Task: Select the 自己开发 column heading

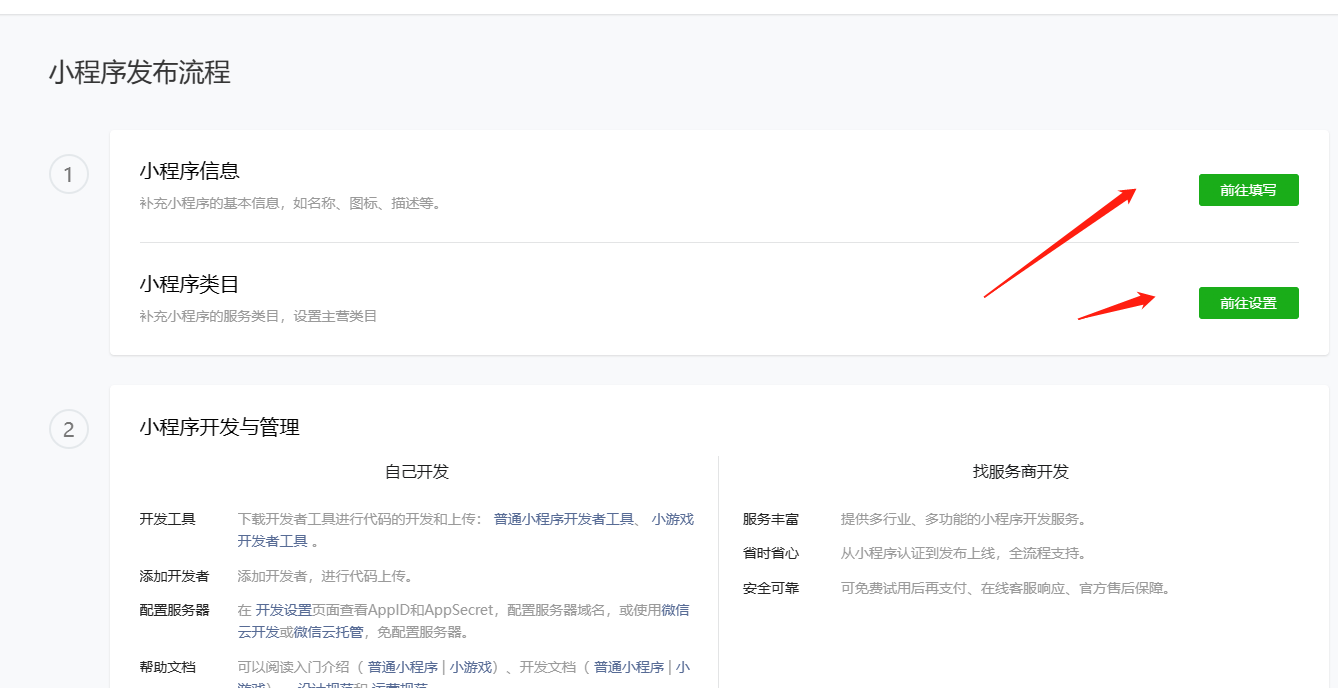Action: click(417, 472)
